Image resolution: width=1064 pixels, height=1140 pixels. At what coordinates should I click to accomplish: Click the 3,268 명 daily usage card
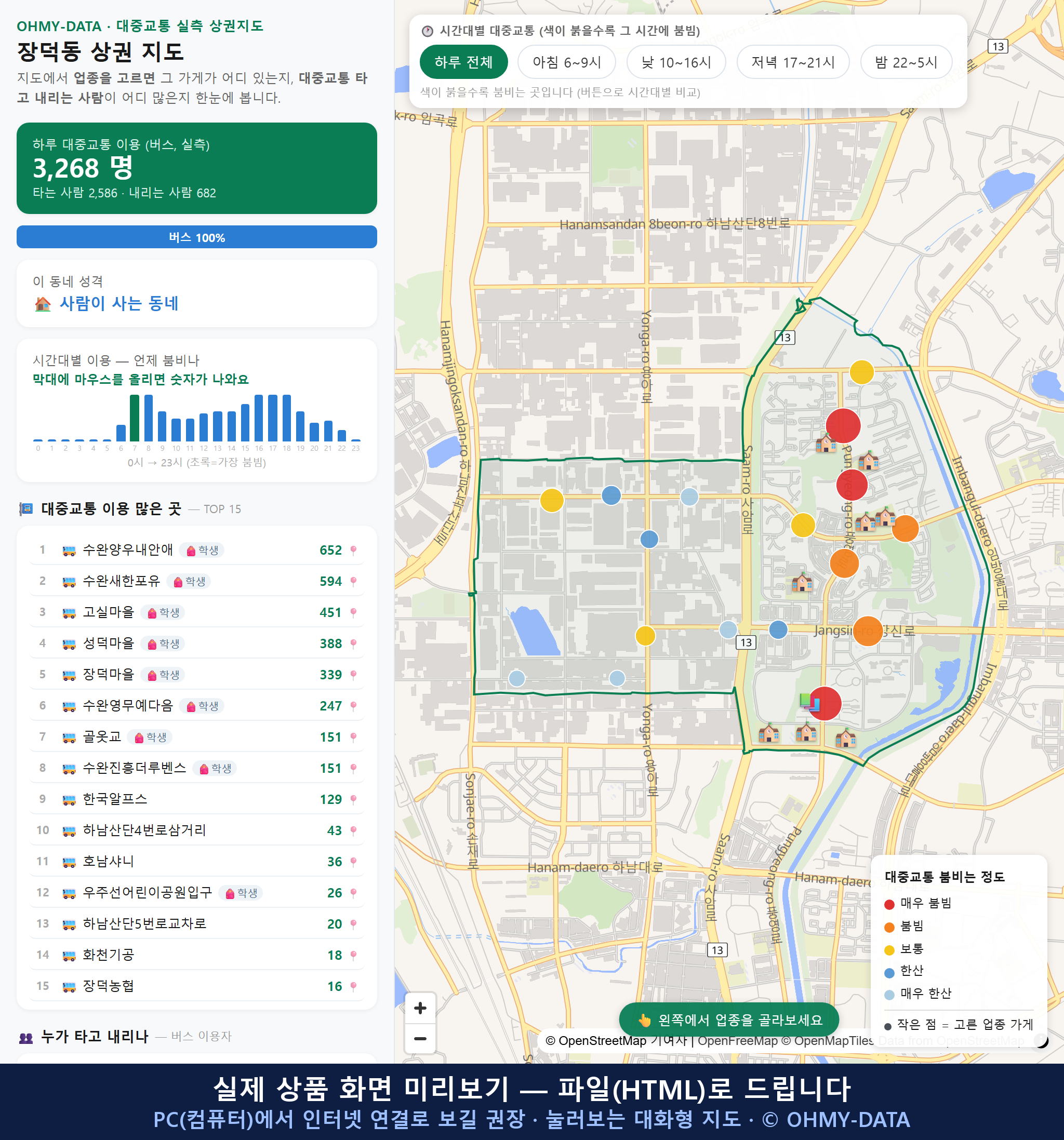pos(197,168)
